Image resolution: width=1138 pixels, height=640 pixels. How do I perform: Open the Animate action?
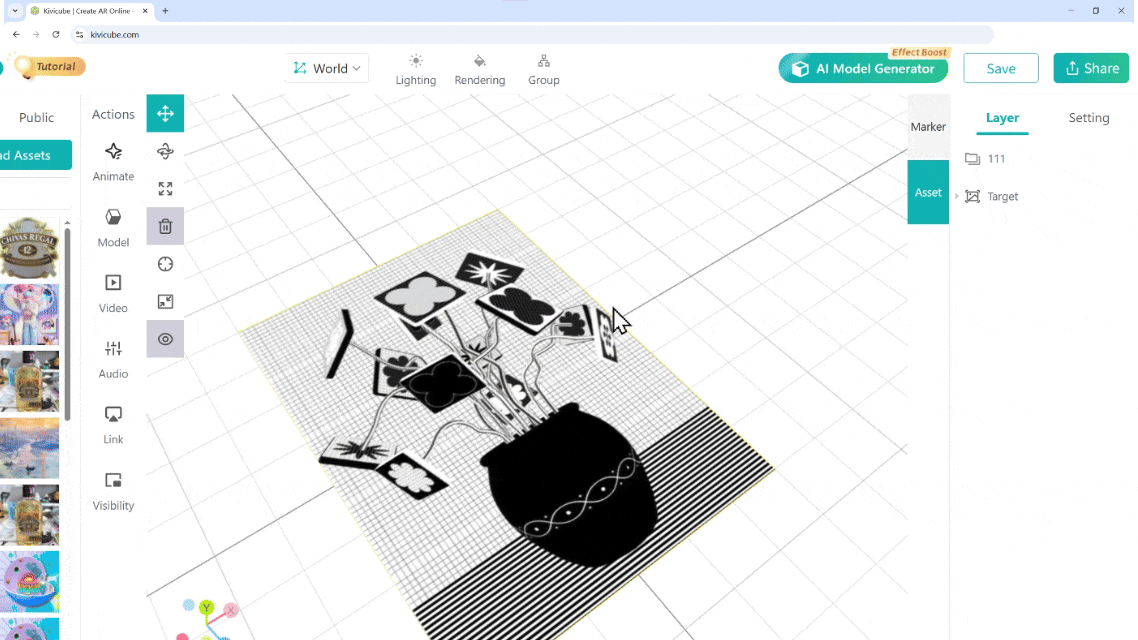tap(113, 161)
